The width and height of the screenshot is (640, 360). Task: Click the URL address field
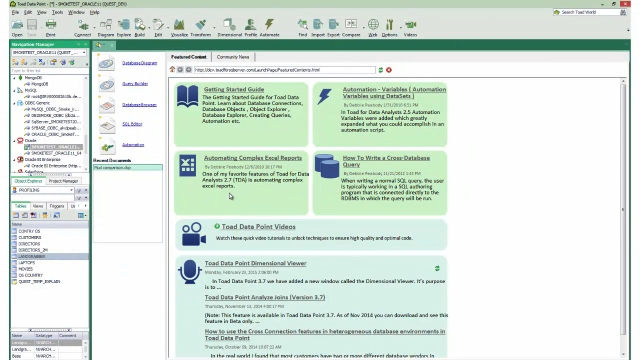pyautogui.click(x=284, y=70)
